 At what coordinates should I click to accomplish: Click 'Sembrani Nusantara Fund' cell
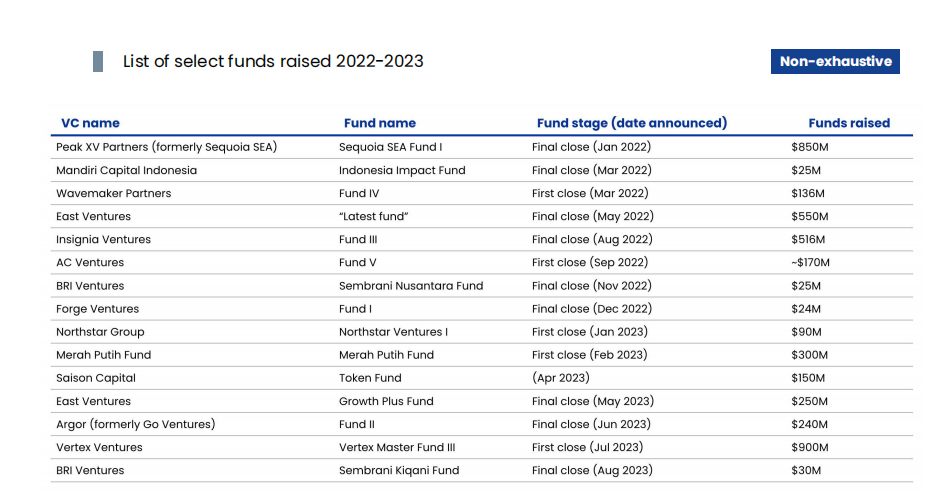tap(411, 285)
